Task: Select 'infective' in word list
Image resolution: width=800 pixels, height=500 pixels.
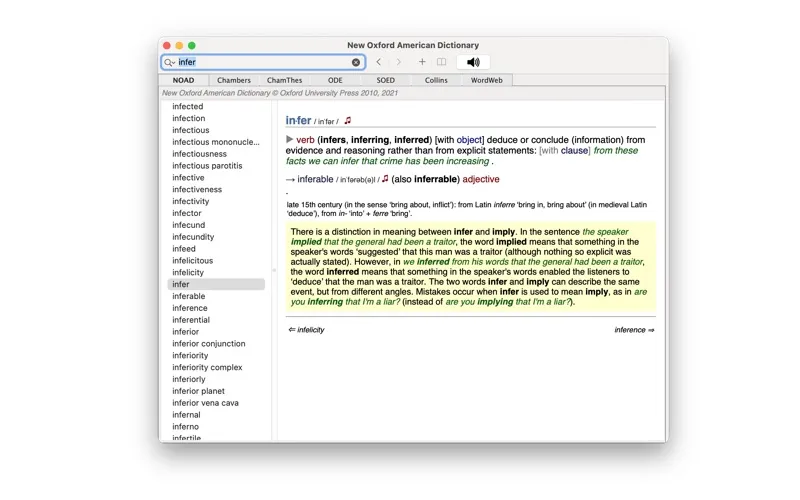Action: coord(188,177)
